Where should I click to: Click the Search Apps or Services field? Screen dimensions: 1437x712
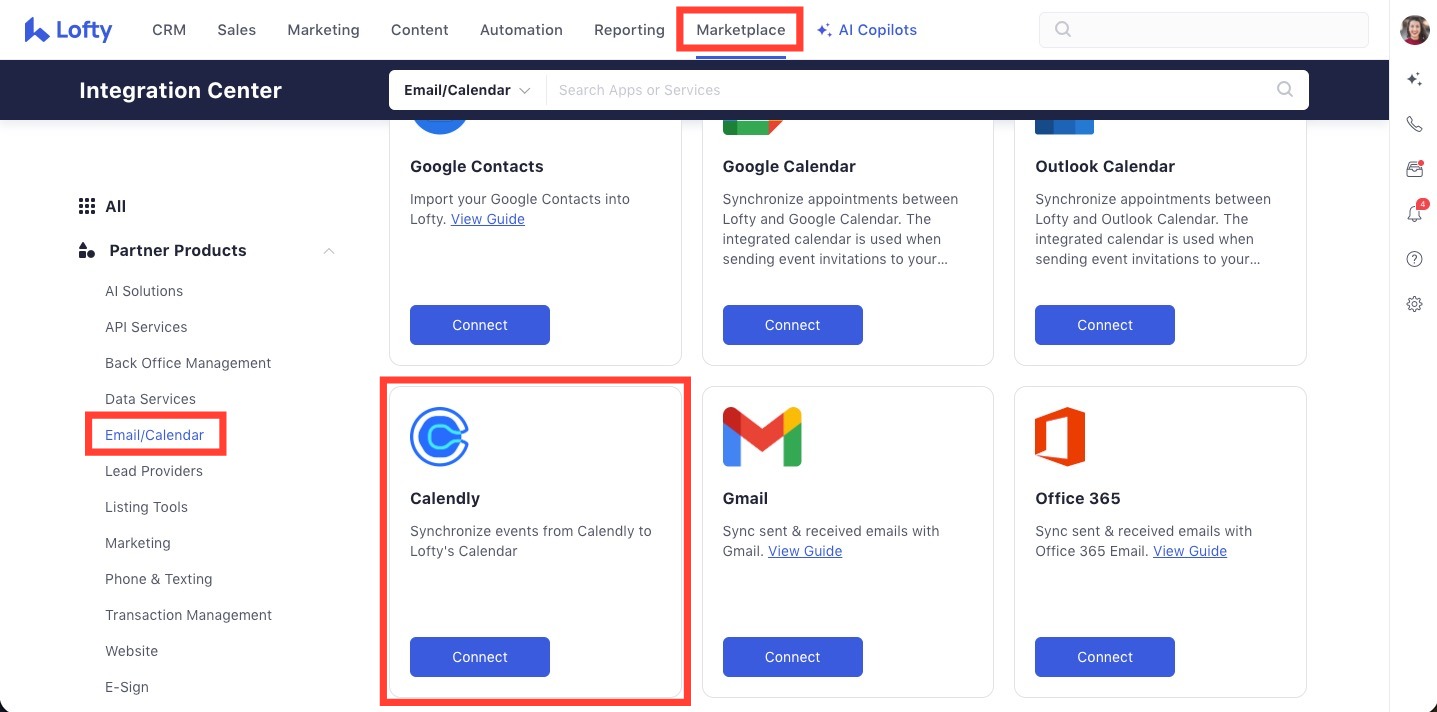[x=910, y=90]
